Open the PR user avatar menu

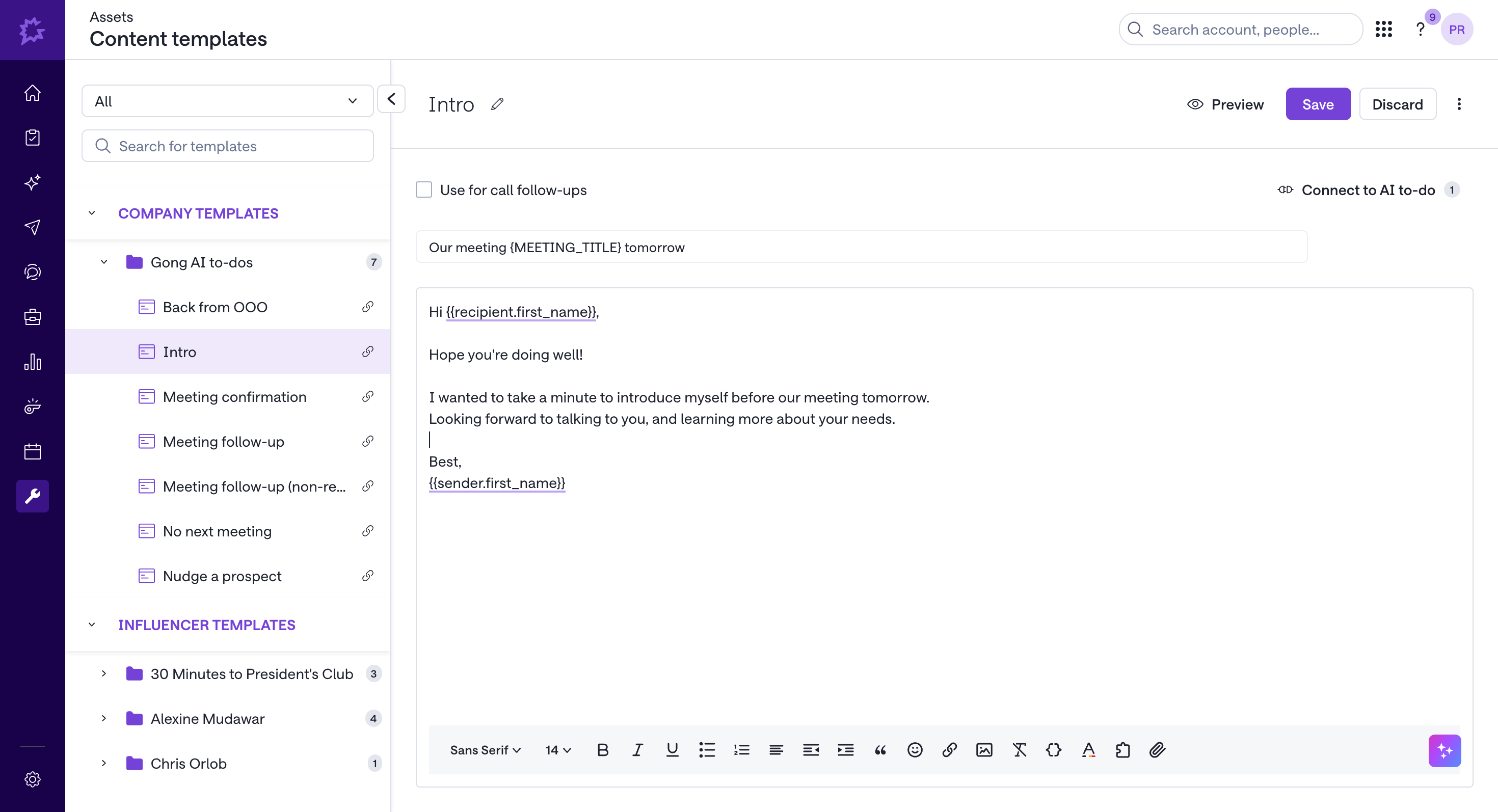tap(1457, 30)
